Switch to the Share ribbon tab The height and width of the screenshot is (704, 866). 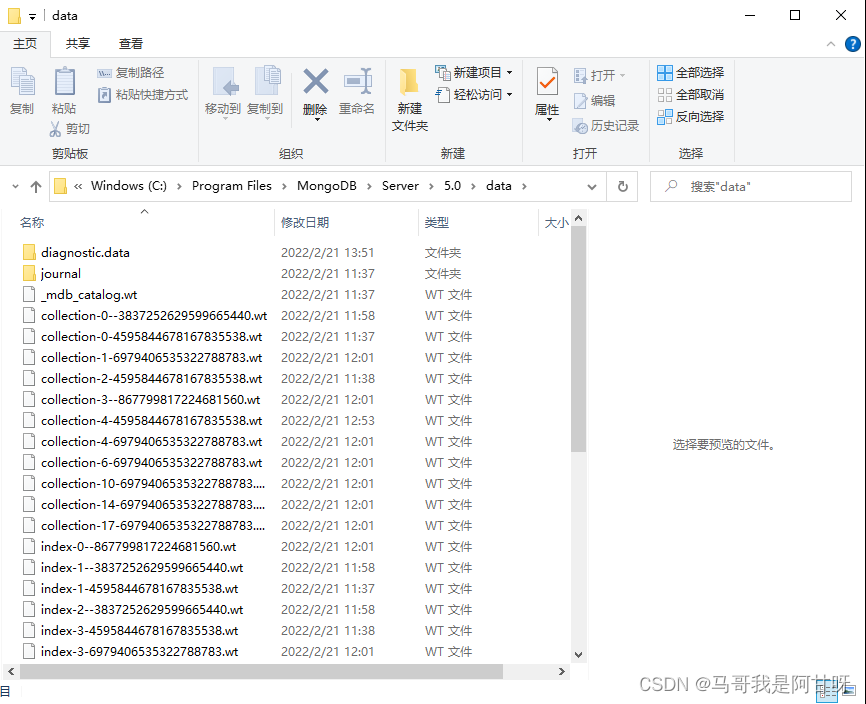tap(78, 44)
